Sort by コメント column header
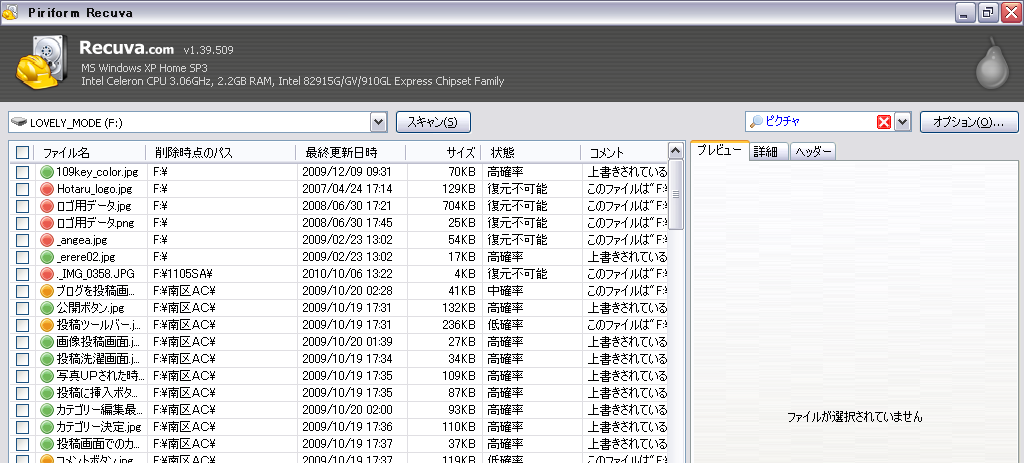Screen dimensions: 1024x463 pyautogui.click(x=624, y=153)
